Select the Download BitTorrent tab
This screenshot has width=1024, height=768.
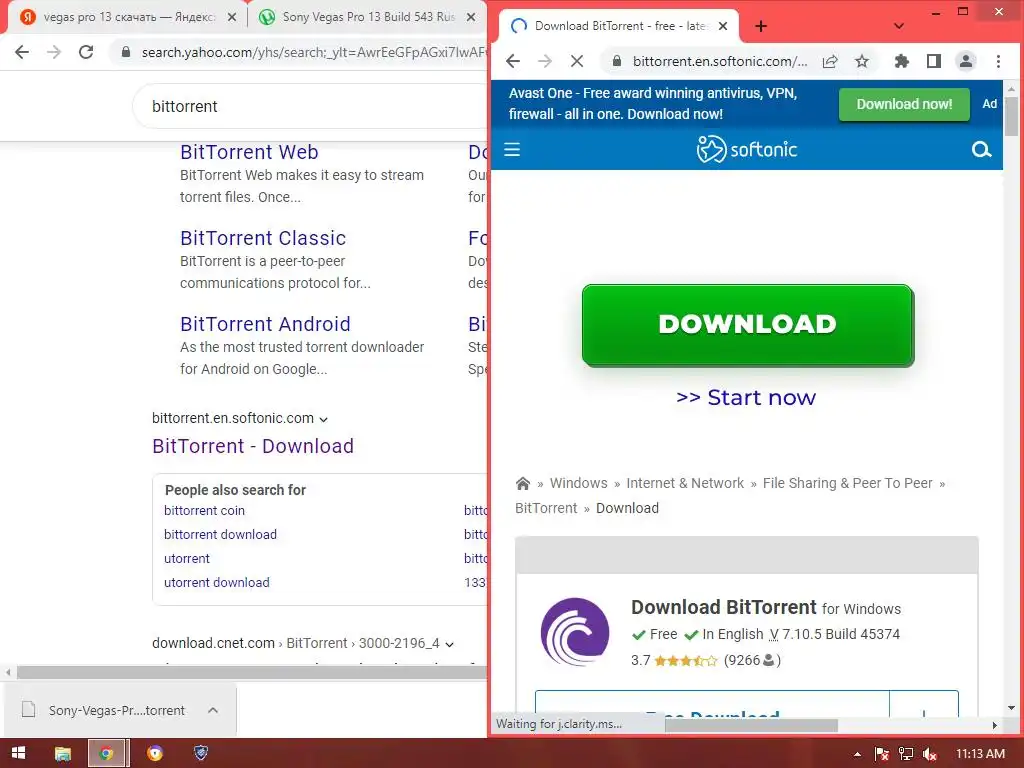(617, 26)
